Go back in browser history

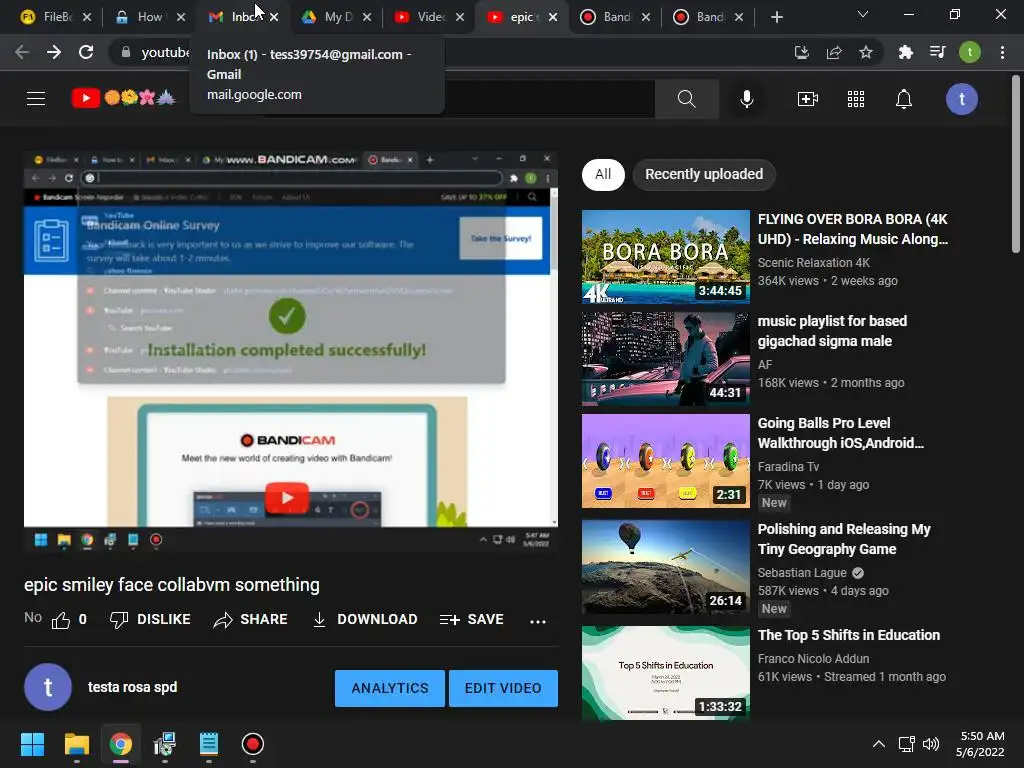coord(22,52)
